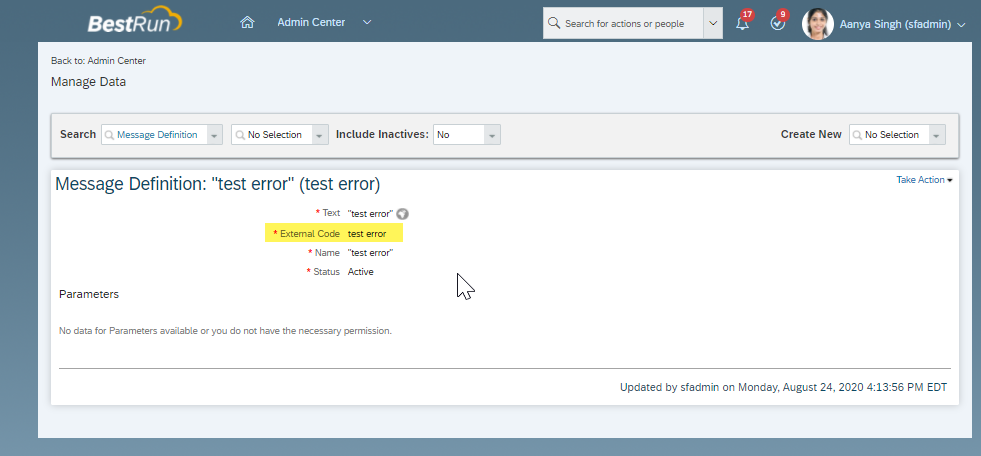This screenshot has height=456, width=981.
Task: Click the translation globe icon beside Text
Action: click(x=403, y=214)
